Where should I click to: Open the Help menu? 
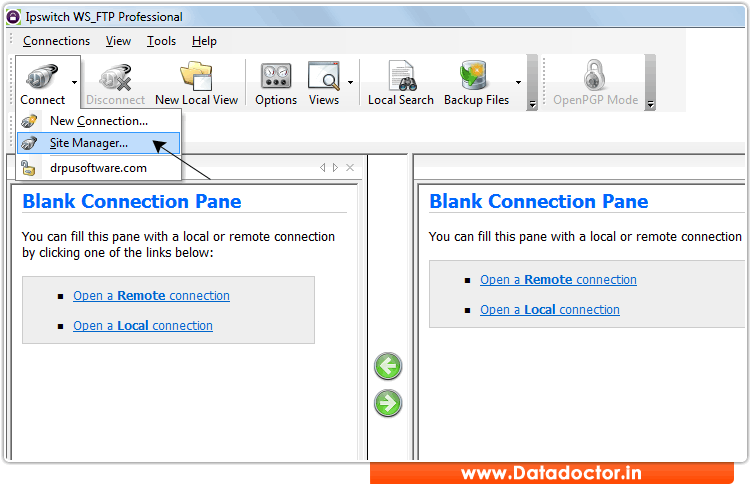[x=205, y=41]
